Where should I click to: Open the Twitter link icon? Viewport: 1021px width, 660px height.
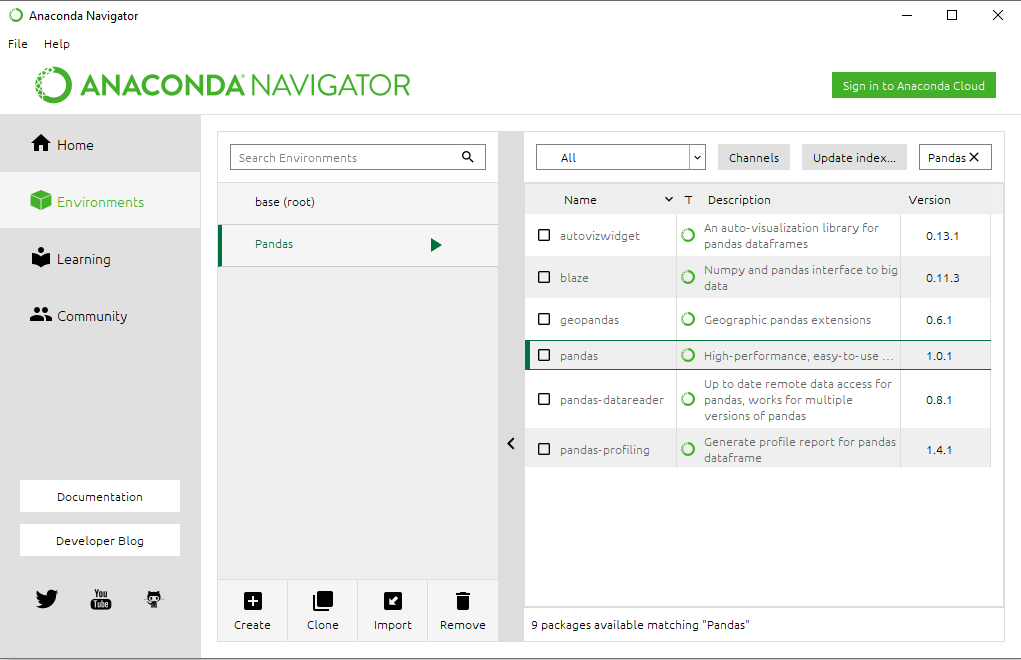click(x=47, y=598)
